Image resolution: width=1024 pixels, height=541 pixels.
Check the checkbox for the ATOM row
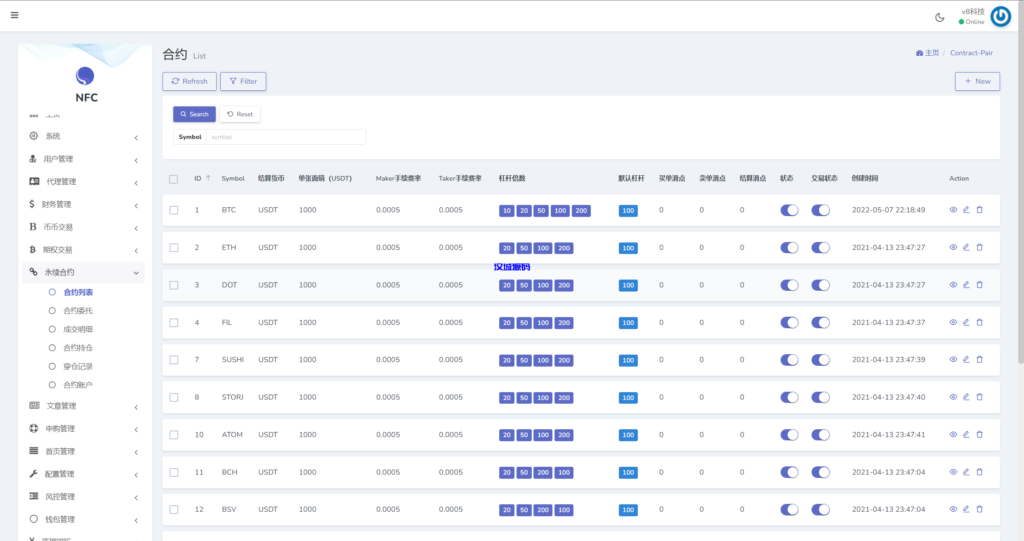174,435
